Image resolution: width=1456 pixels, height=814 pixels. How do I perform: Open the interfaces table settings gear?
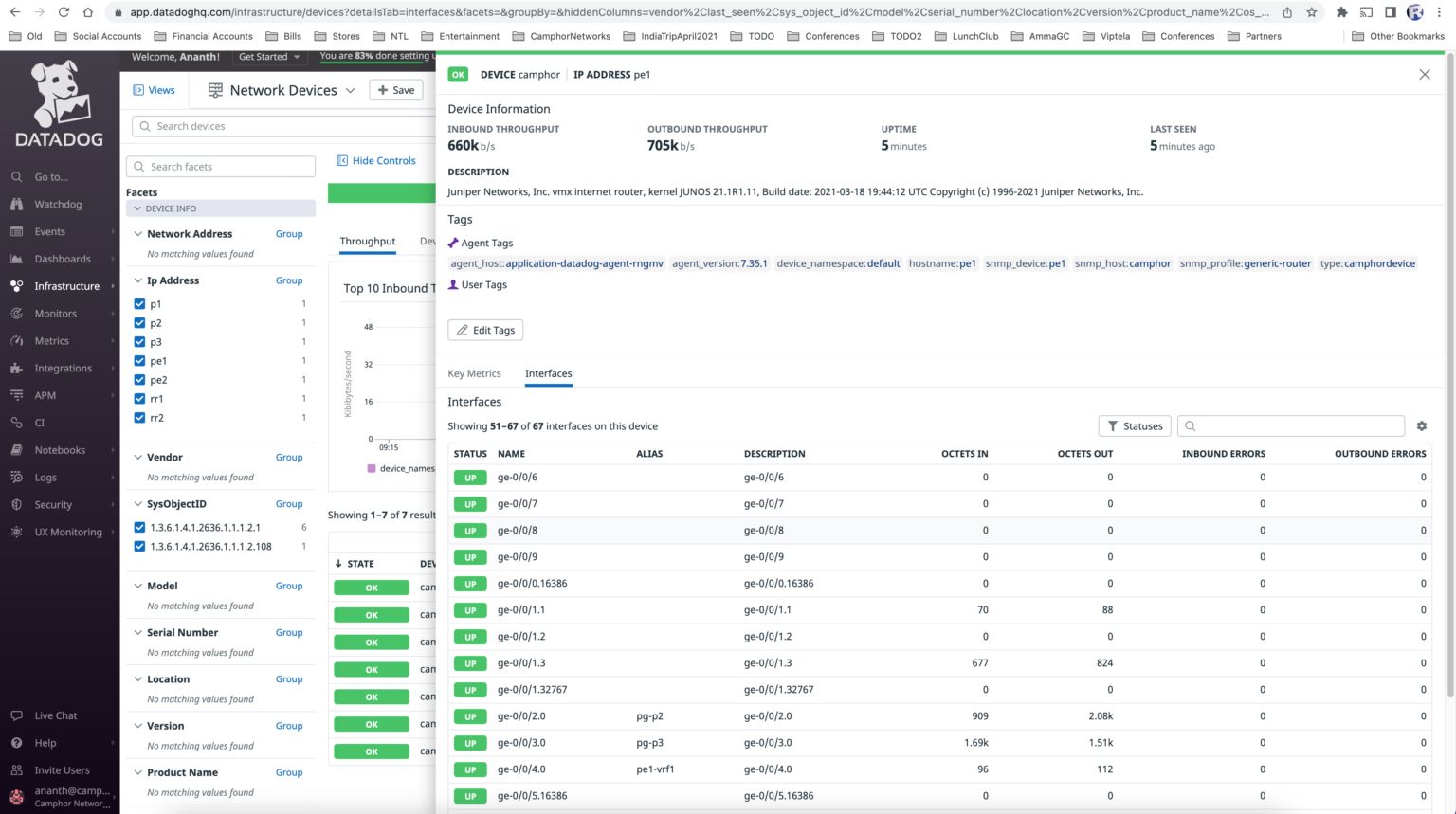pyautogui.click(x=1421, y=425)
